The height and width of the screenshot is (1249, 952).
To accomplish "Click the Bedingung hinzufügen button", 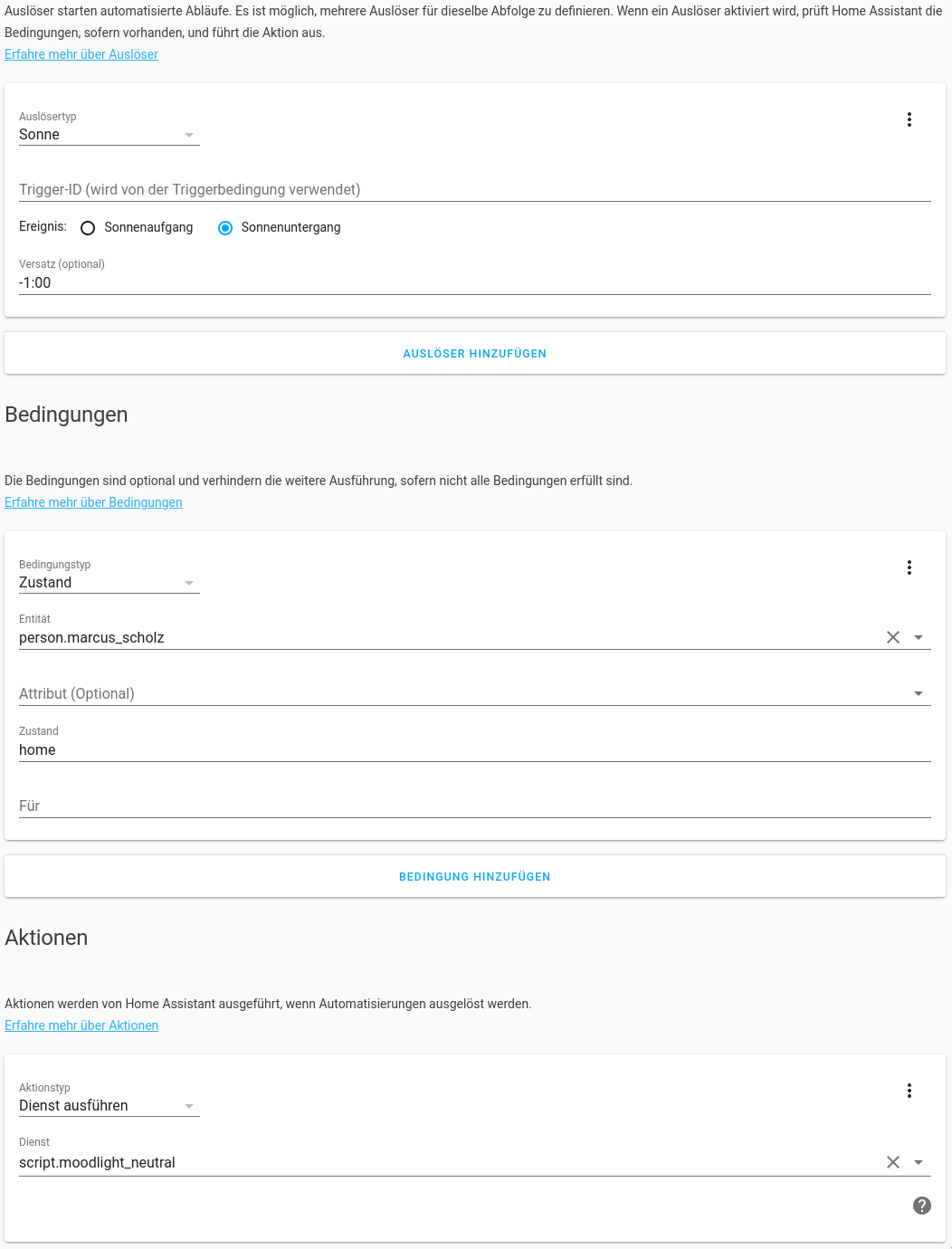I will coord(474,877).
